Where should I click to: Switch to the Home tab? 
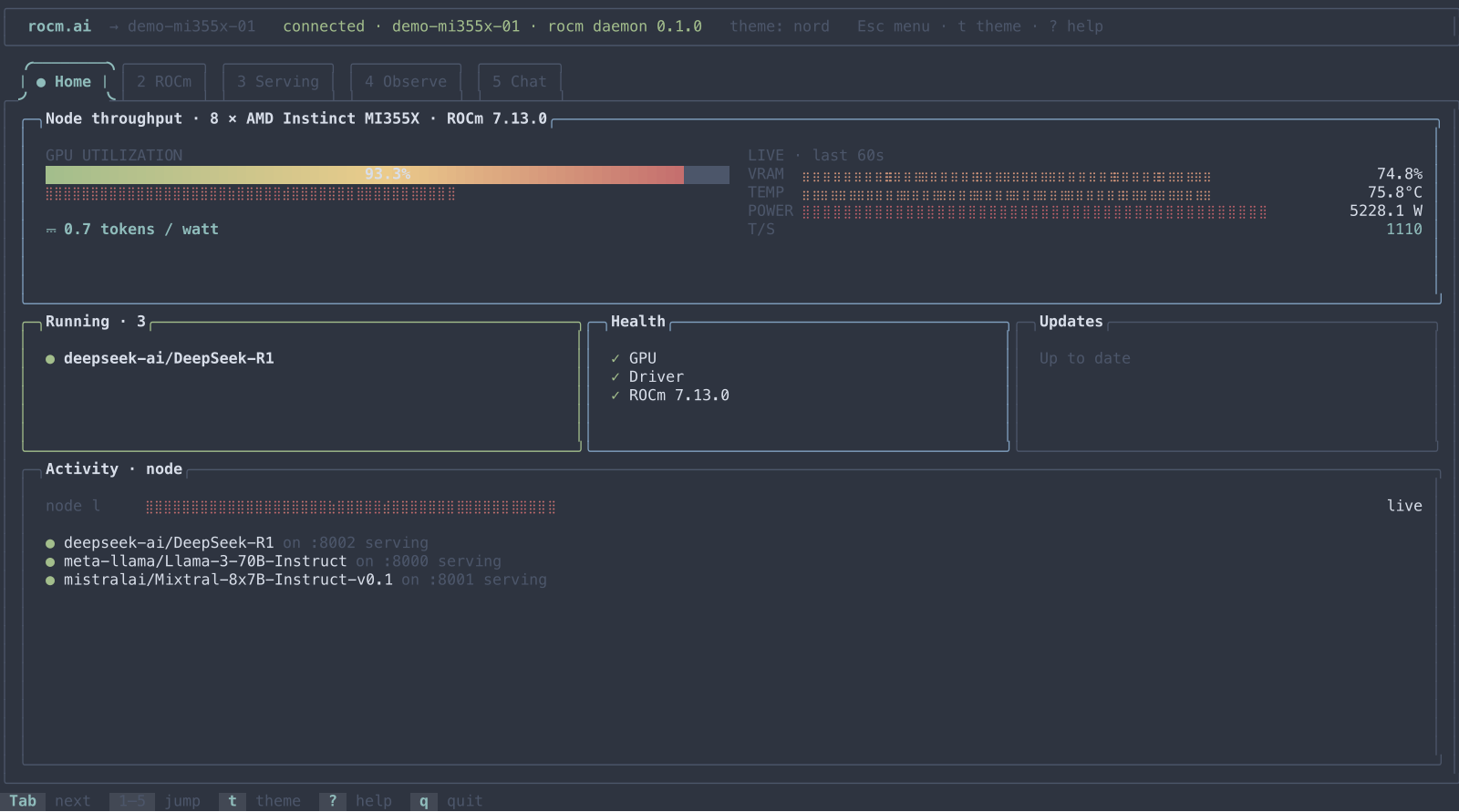click(x=69, y=82)
